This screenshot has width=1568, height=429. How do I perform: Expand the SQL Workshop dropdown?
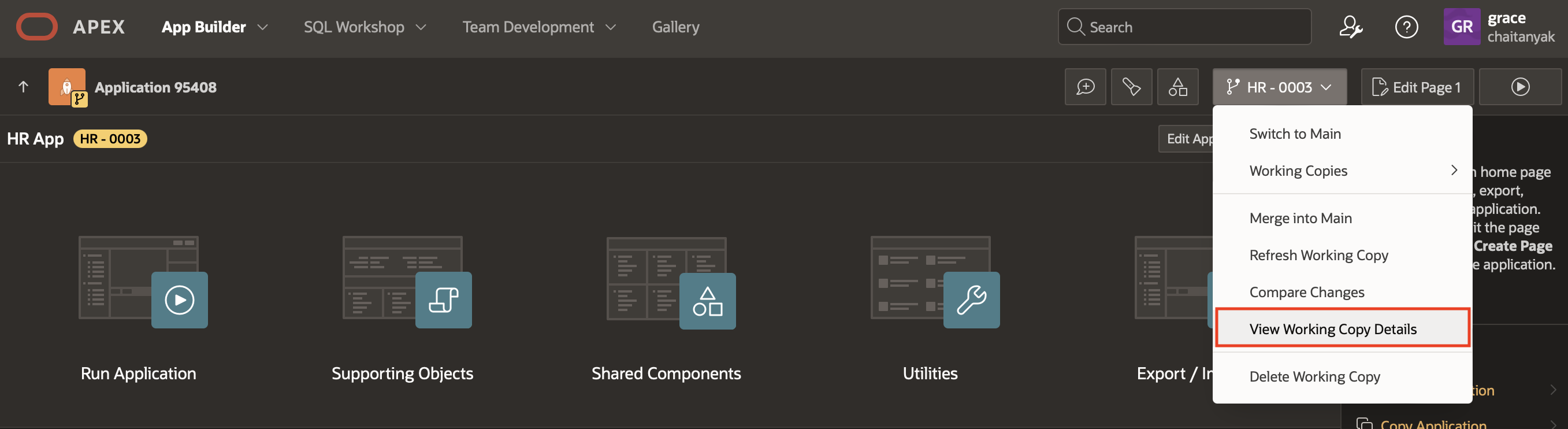click(x=365, y=27)
